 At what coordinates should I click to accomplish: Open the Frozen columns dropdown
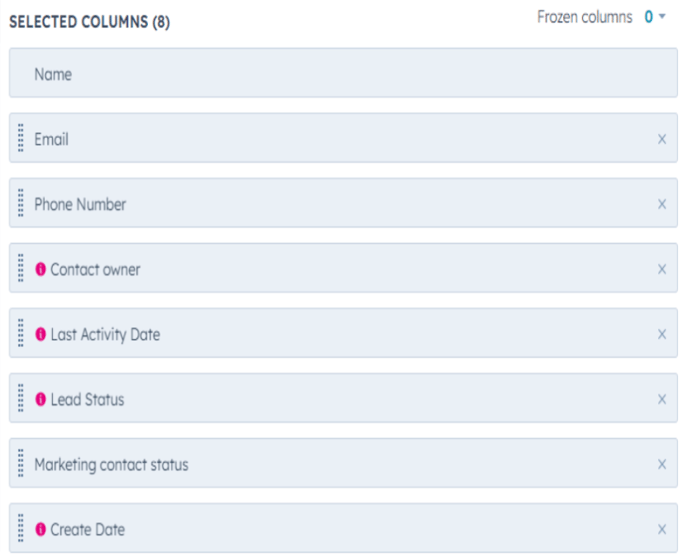coord(655,17)
